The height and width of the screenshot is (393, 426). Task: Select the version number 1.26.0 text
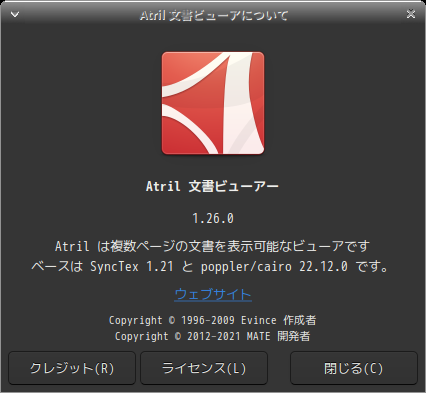(213, 219)
